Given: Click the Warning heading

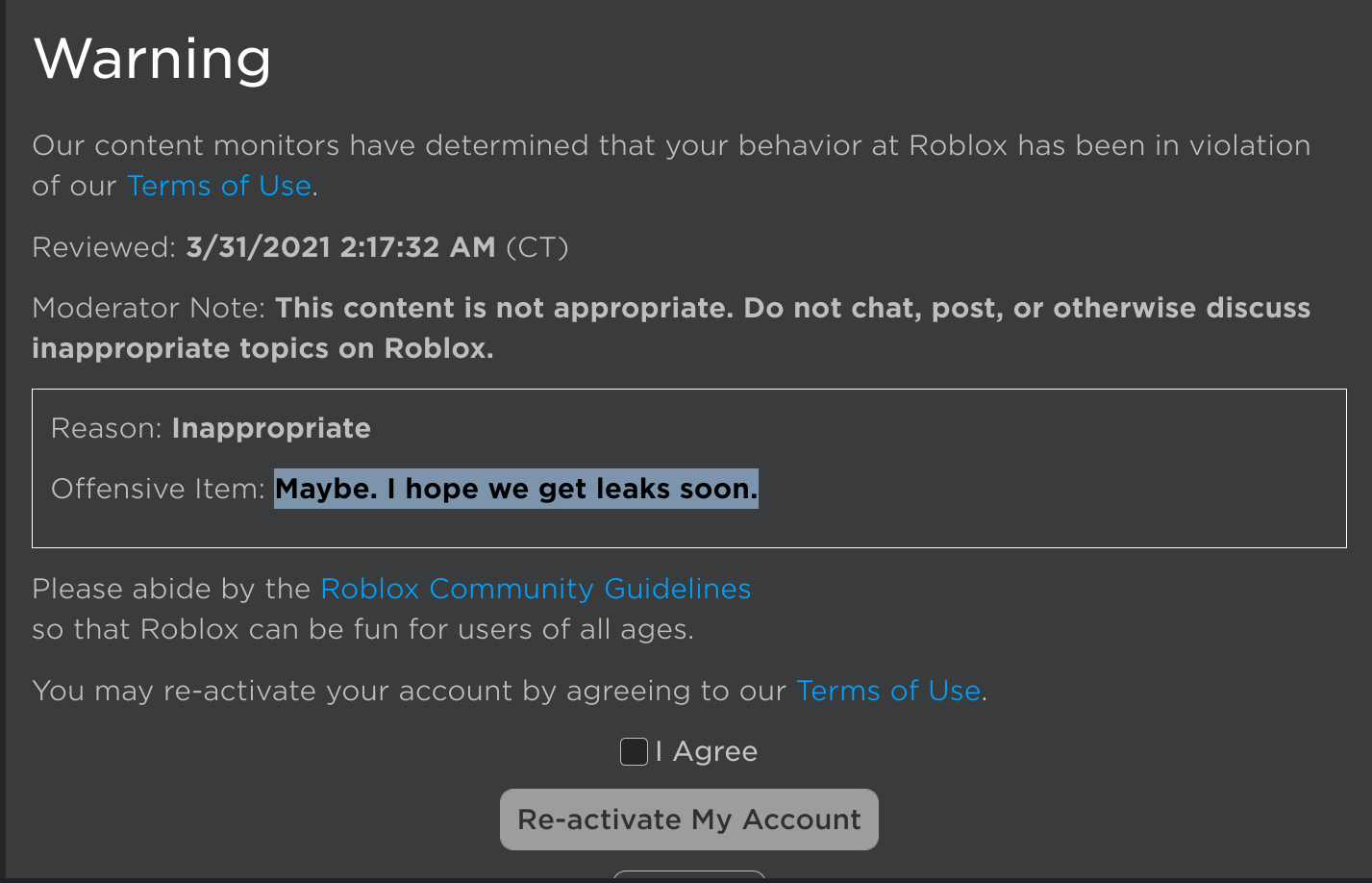Looking at the screenshot, I should pos(153,59).
